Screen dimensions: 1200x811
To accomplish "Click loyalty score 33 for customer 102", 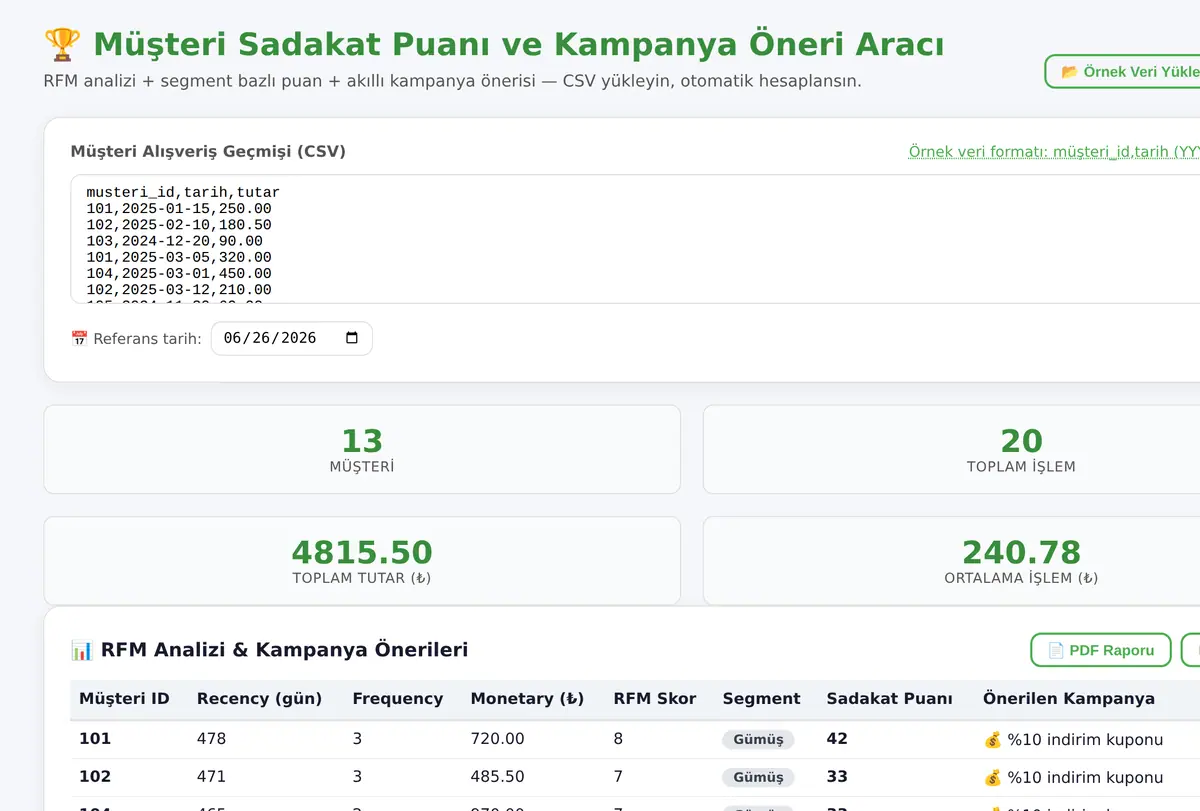I will [837, 777].
